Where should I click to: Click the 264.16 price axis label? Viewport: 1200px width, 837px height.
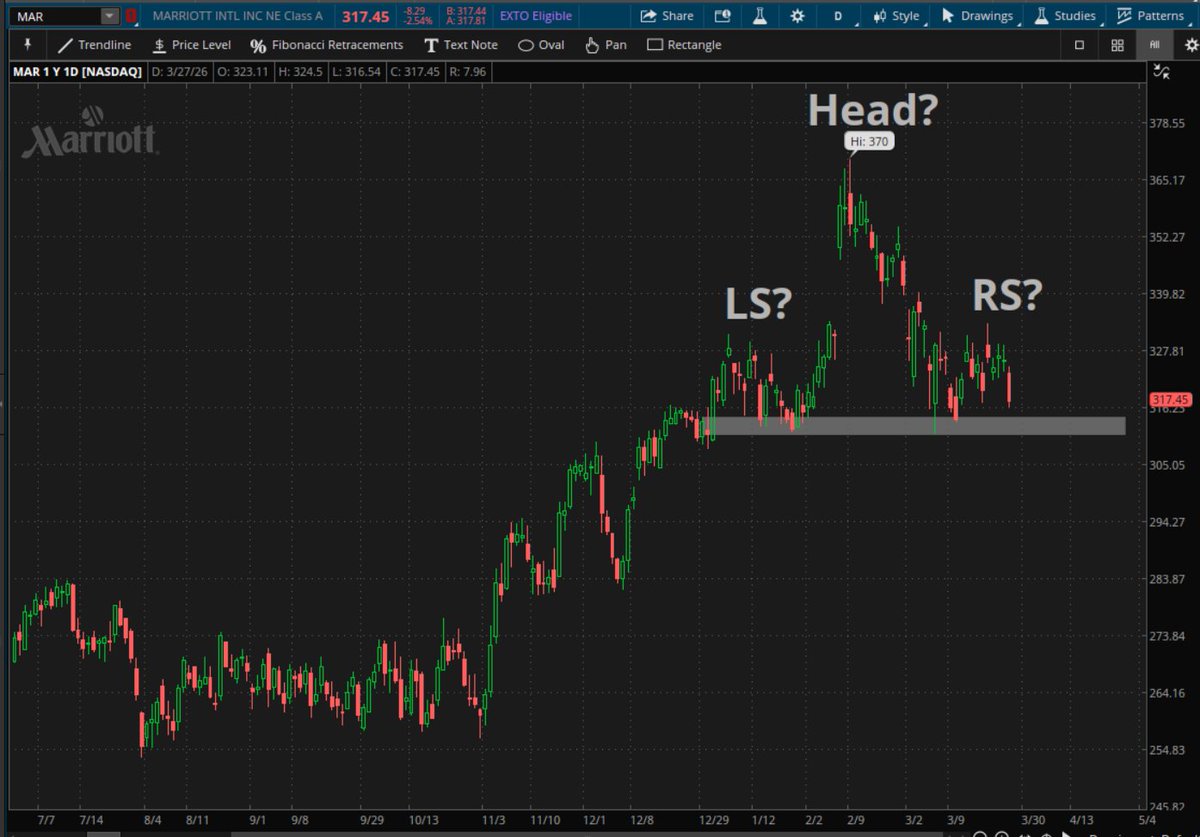click(x=1167, y=693)
